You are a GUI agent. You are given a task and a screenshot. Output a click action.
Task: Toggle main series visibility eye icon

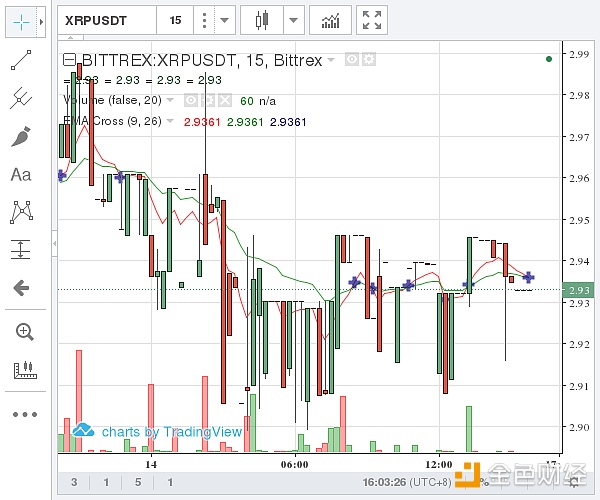coord(352,59)
